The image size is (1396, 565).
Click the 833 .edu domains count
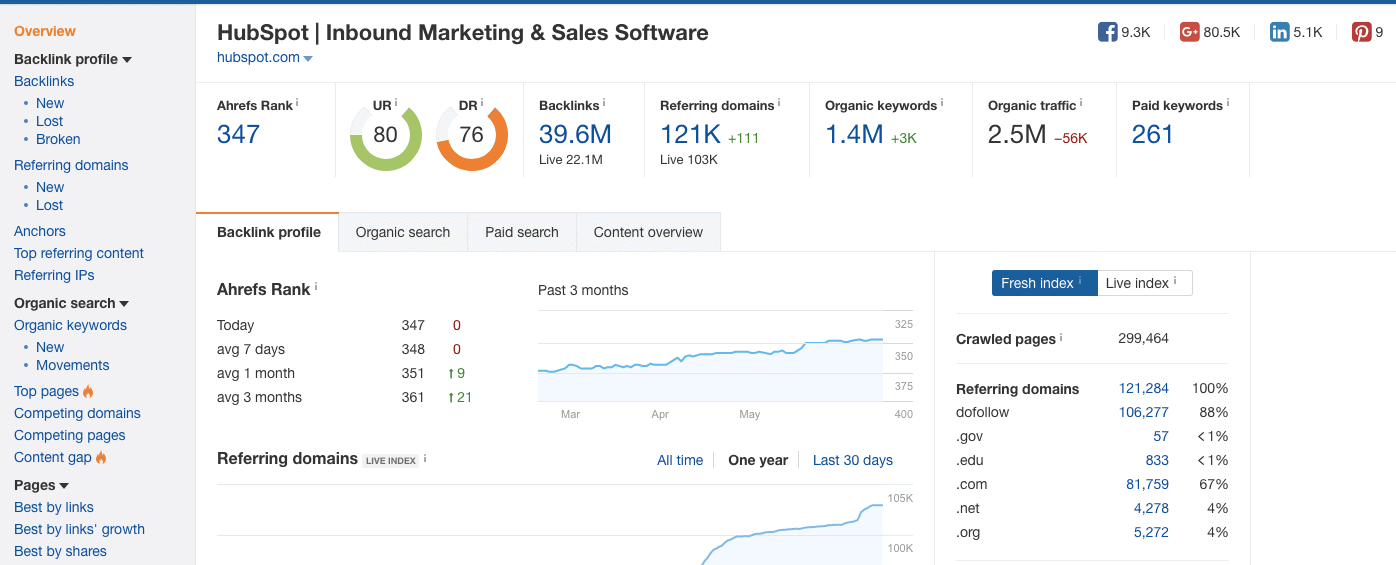tap(1157, 460)
